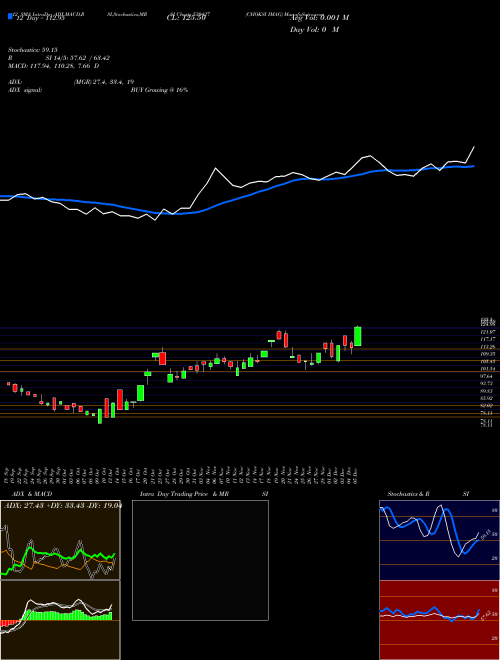Click the '(MGR) 27.4, 33.4, 19' ADX values
The height and width of the screenshot is (660, 500).
(x=104, y=82)
